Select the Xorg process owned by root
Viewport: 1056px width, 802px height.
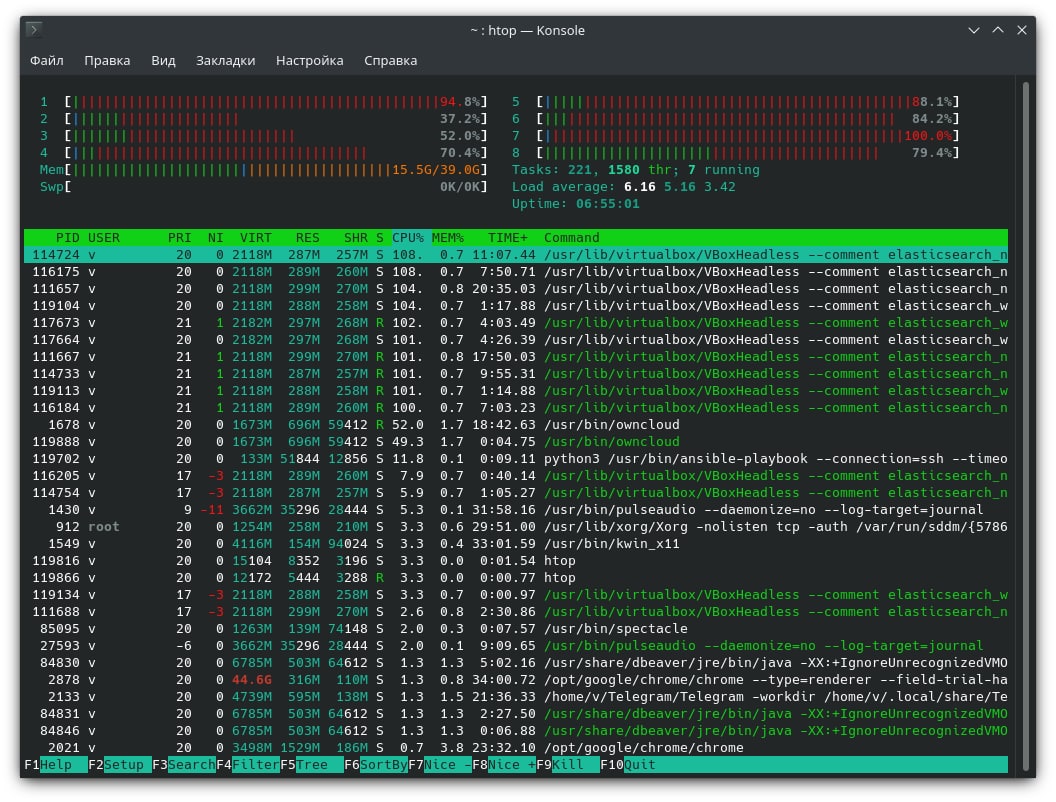(516, 527)
